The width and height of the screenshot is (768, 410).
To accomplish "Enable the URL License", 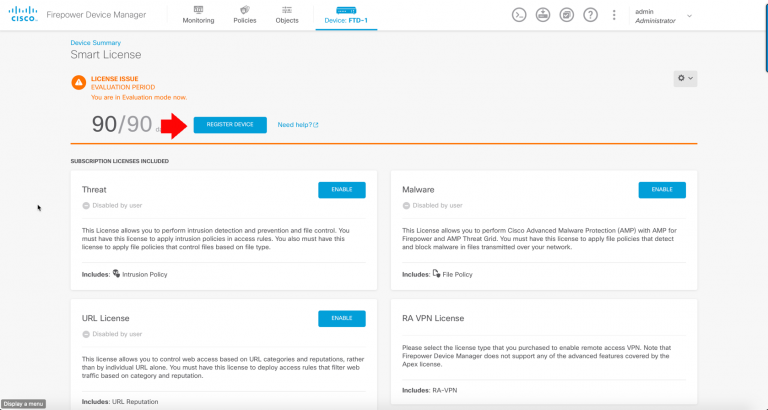I will point(342,318).
